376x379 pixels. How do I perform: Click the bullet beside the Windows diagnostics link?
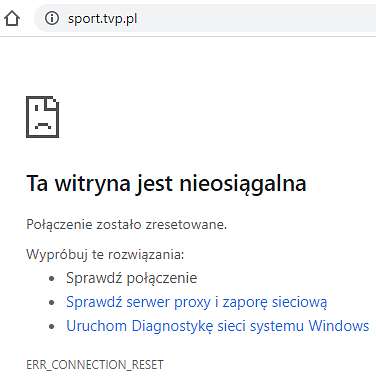51,326
